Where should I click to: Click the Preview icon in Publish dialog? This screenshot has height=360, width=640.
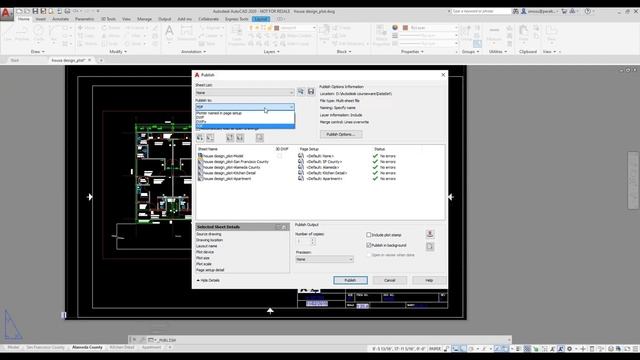click(x=260, y=138)
